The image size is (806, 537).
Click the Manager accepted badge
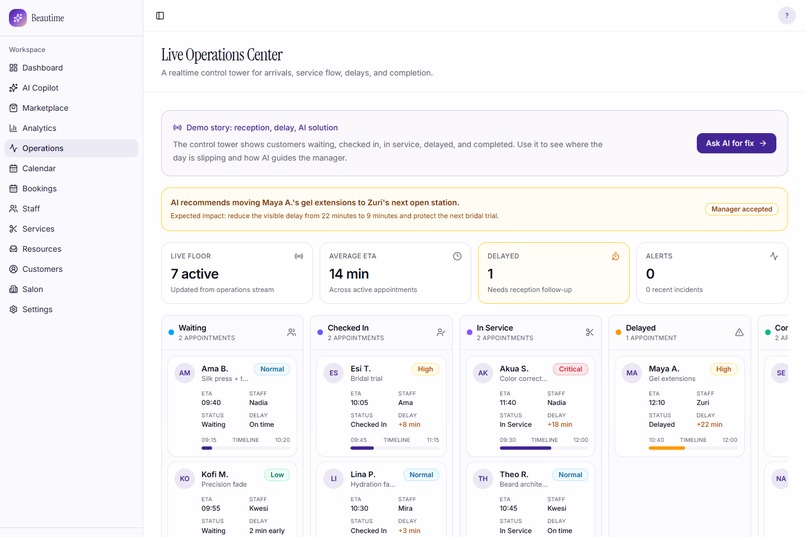[741, 209]
